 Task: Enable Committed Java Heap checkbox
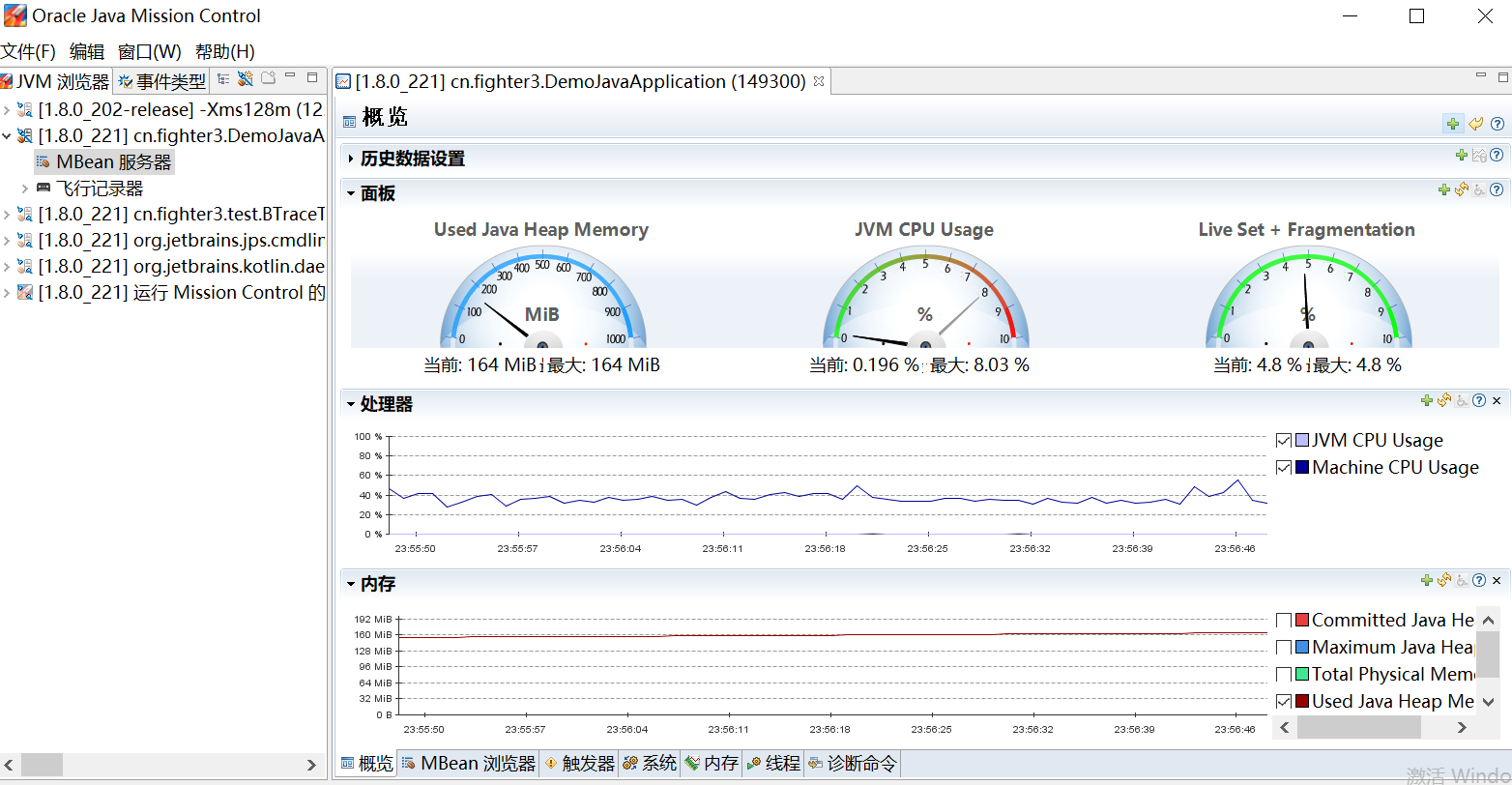click(x=1284, y=620)
